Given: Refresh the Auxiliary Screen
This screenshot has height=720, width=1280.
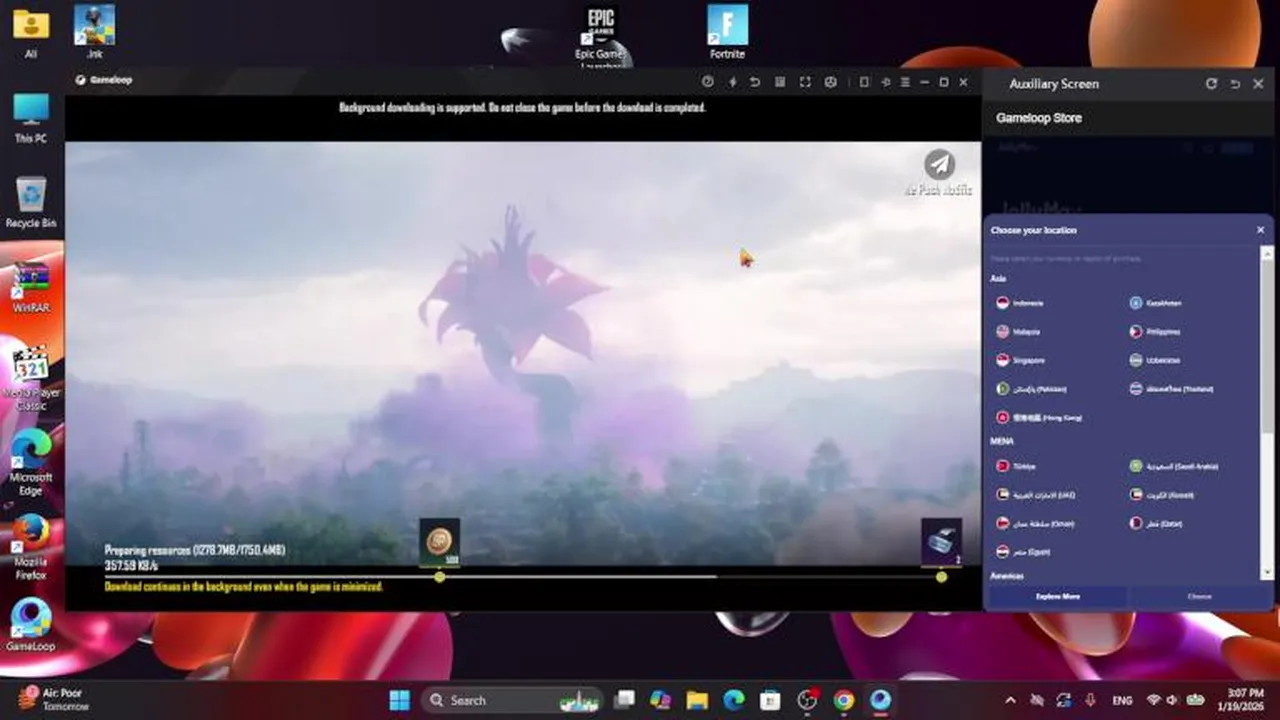Looking at the screenshot, I should [x=1212, y=84].
